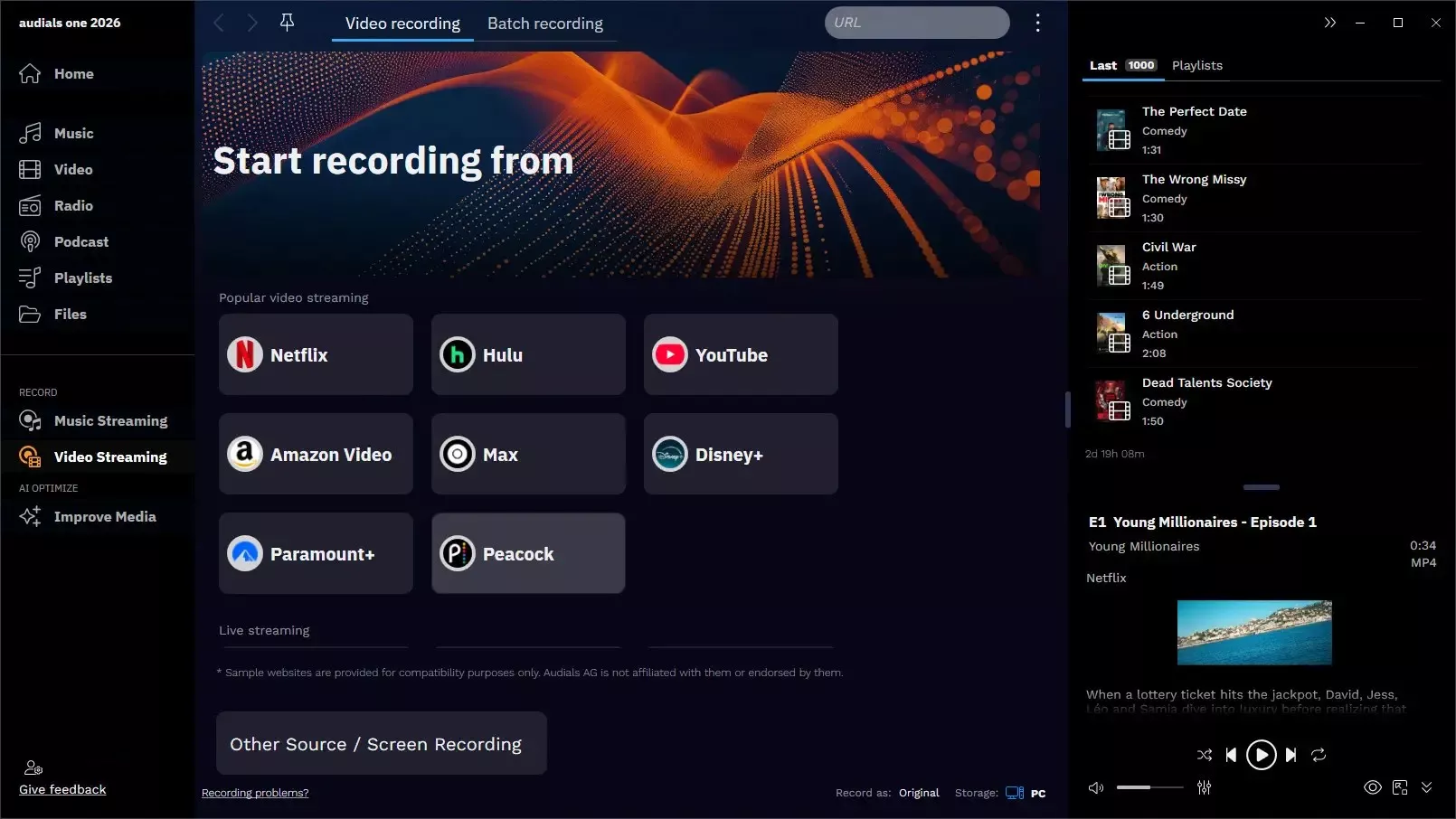1456x819 pixels.
Task: Click the Give feedback person icon
Action: [33, 767]
